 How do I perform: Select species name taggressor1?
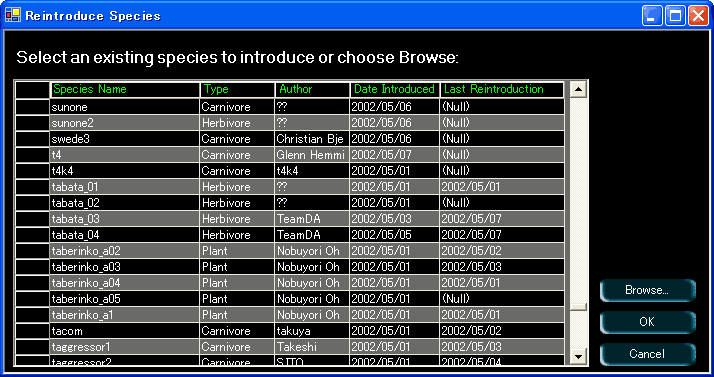coord(125,347)
